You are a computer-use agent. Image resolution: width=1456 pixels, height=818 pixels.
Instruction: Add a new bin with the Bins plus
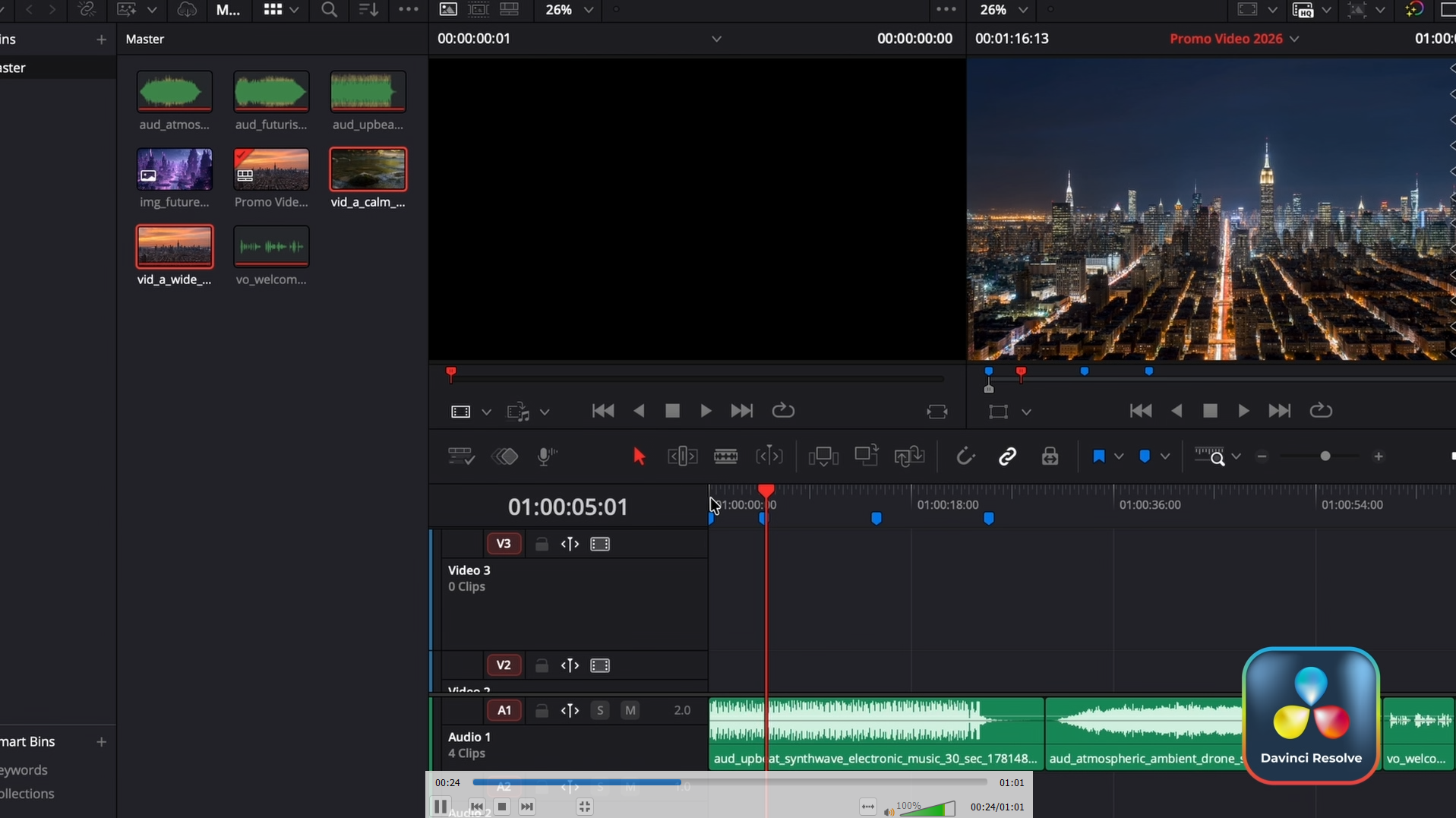(101, 39)
